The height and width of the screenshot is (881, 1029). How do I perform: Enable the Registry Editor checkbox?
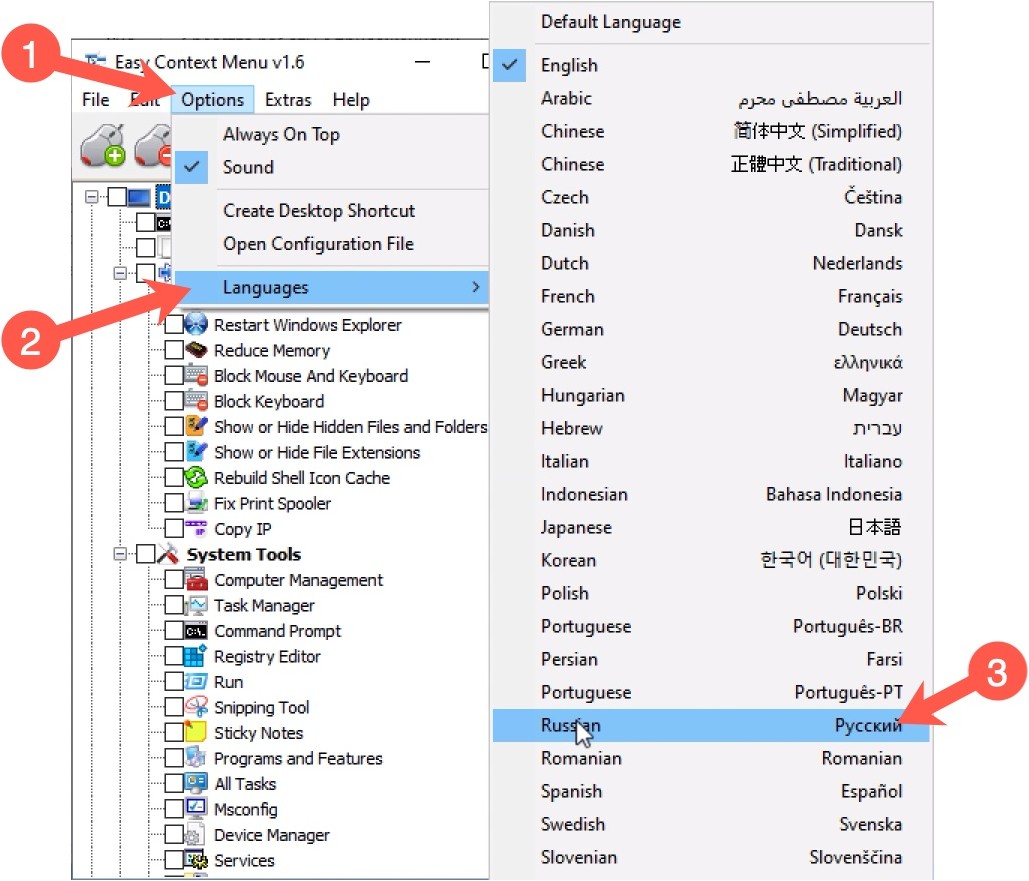point(174,656)
